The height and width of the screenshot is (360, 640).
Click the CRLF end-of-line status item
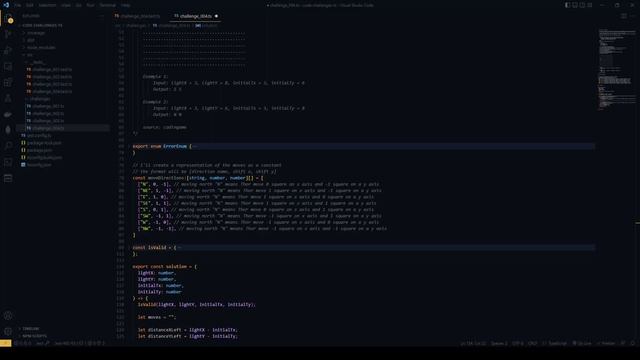pos(533,343)
